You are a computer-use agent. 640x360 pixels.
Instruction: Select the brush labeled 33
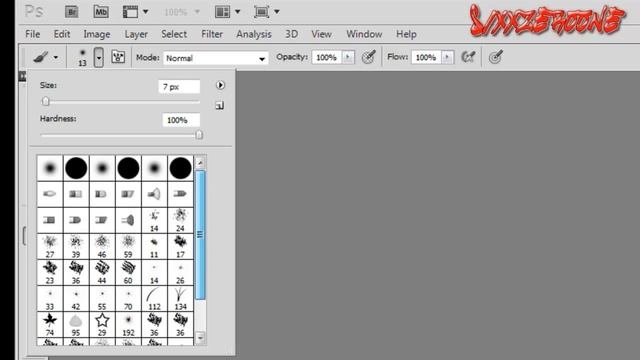pos(50,299)
